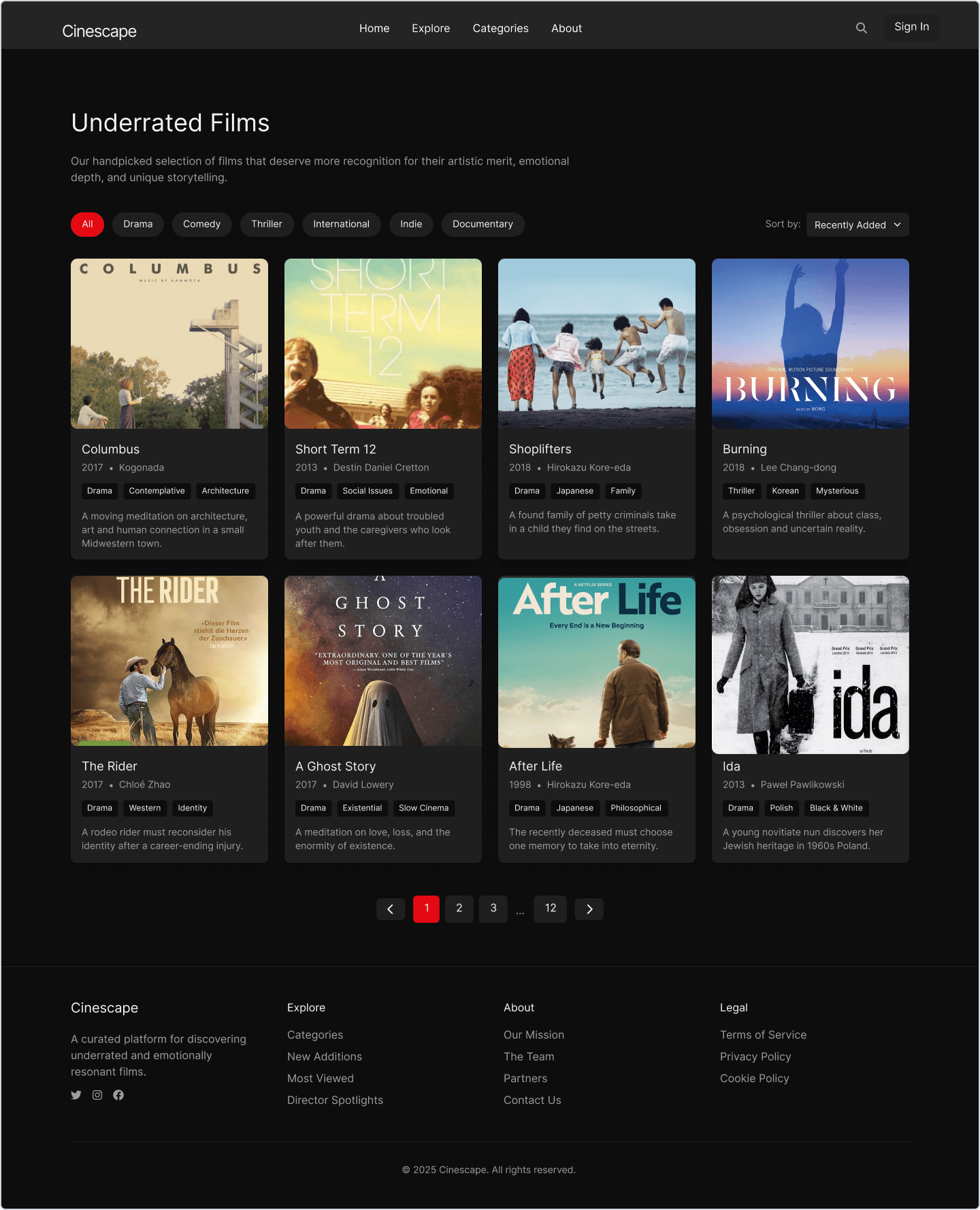Click Social Issues tag
Image resolution: width=980 pixels, height=1210 pixels.
click(x=367, y=491)
